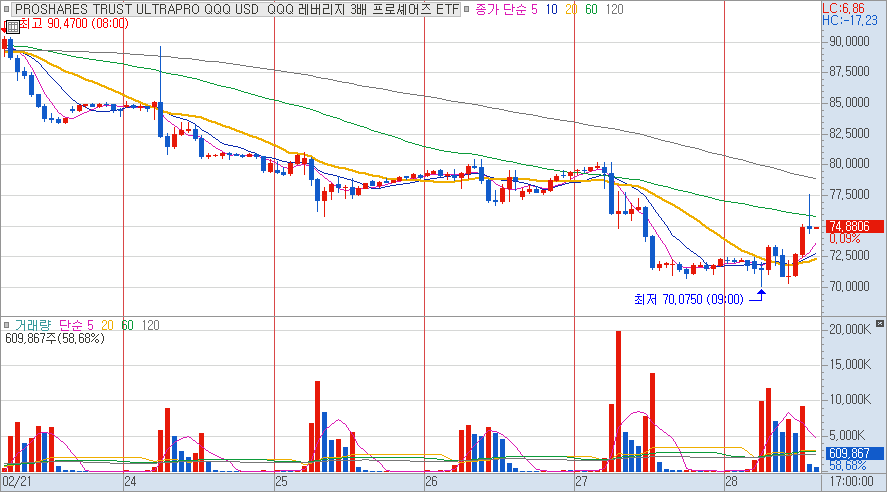Click 20,000K on the volume axis
Screen dimensions: 887x492
[x=850, y=329]
